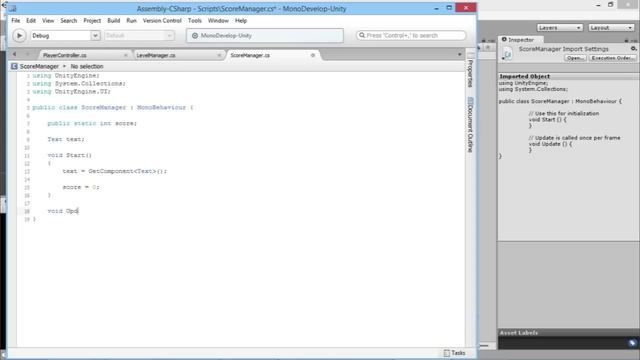
Task: Click the asset label tag icon in Unity
Action: [633, 343]
